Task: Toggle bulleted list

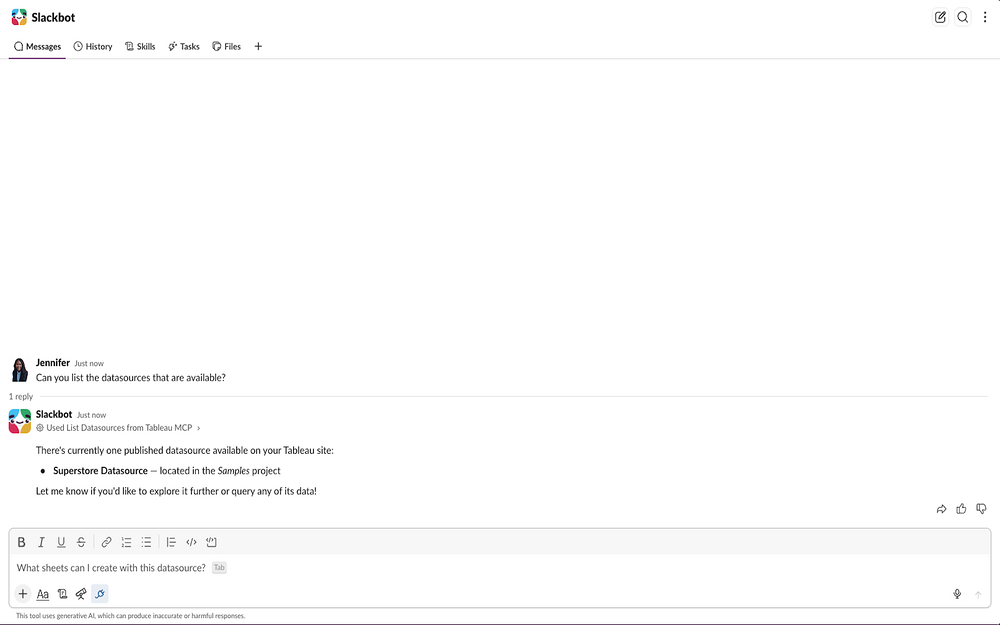Action: point(146,542)
